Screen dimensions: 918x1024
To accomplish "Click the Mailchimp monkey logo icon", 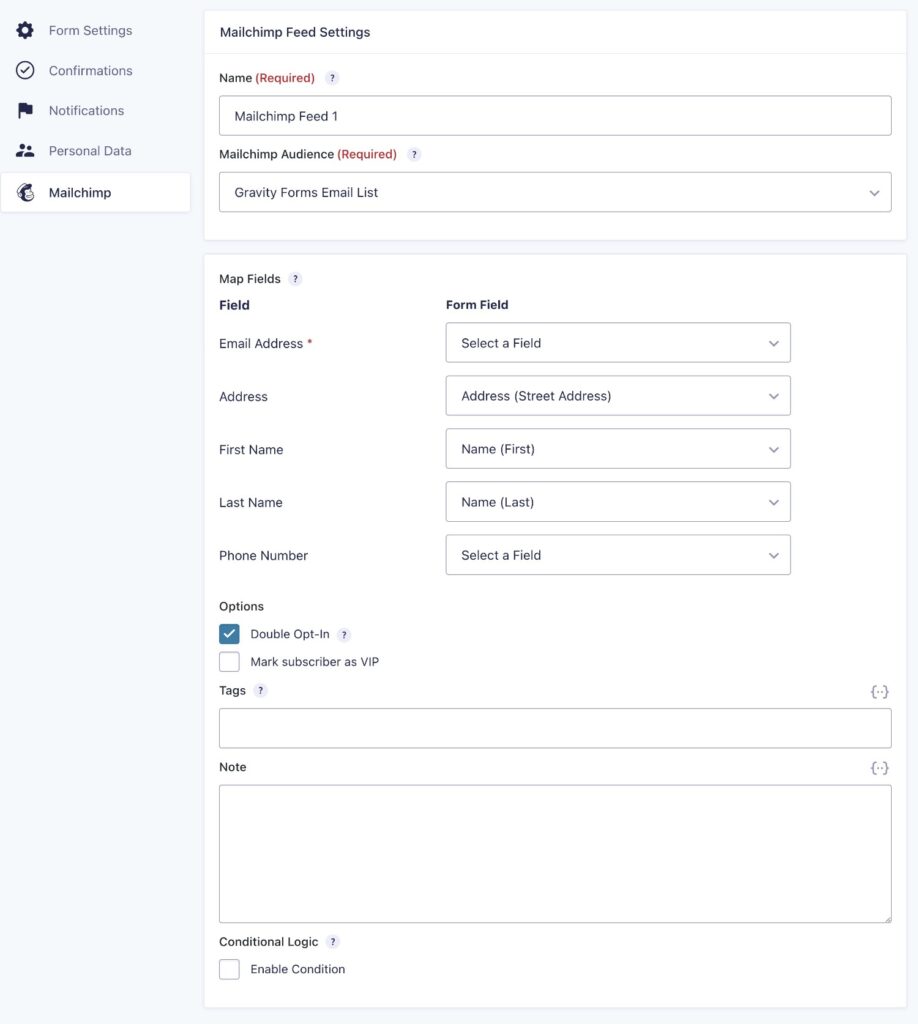I will click(x=25, y=192).
